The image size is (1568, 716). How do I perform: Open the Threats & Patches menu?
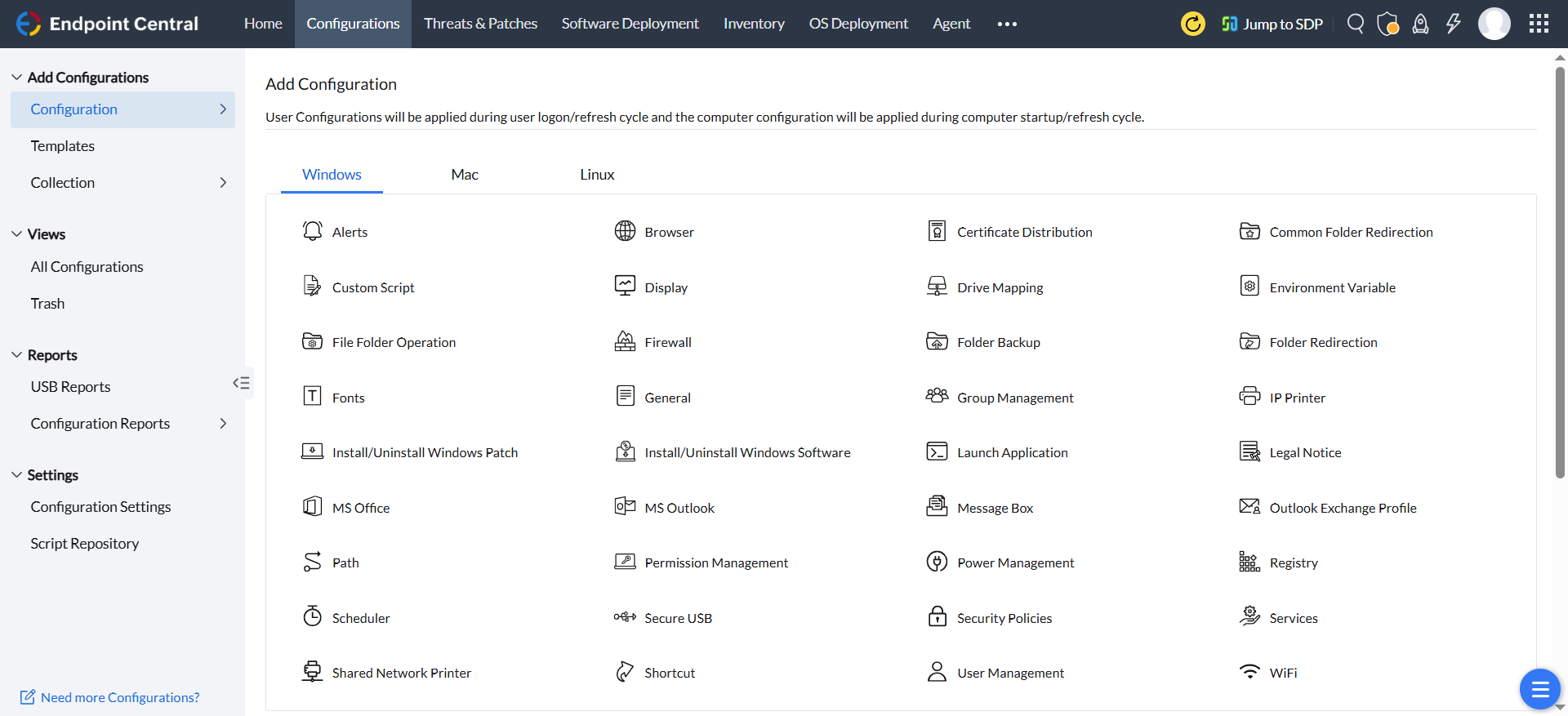point(480,24)
